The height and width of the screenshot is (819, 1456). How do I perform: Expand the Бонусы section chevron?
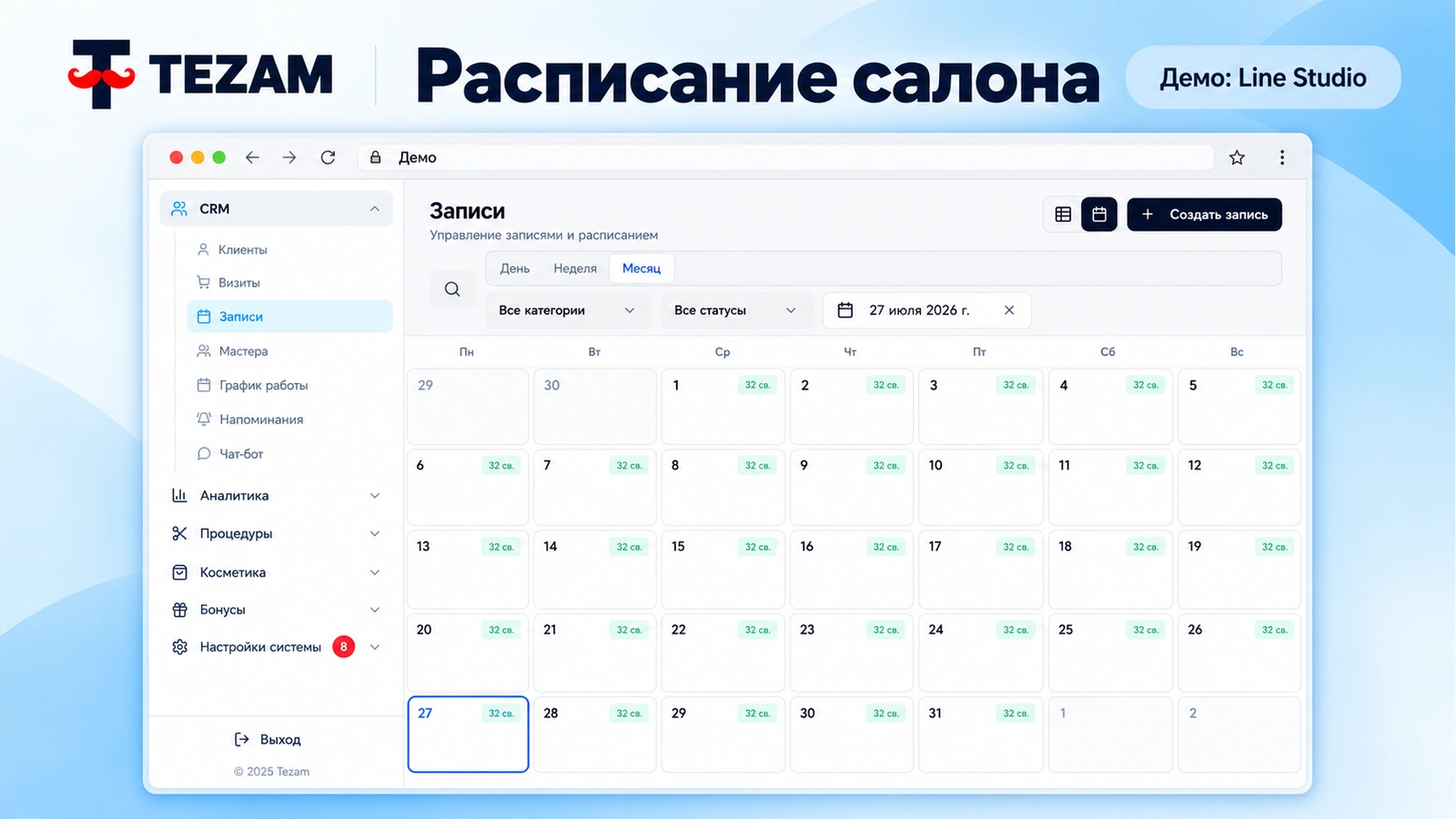(x=375, y=610)
